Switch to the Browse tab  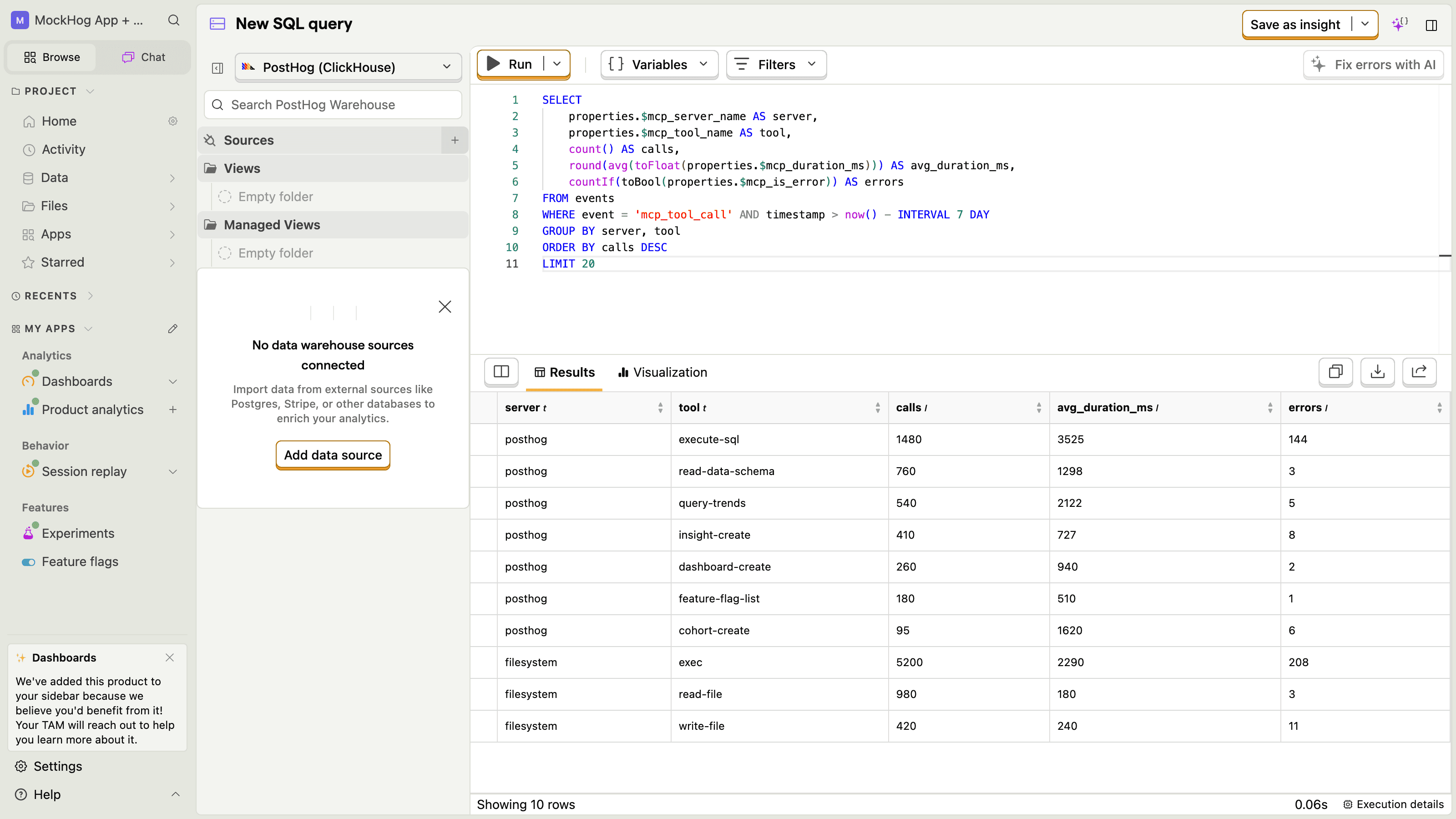point(52,57)
